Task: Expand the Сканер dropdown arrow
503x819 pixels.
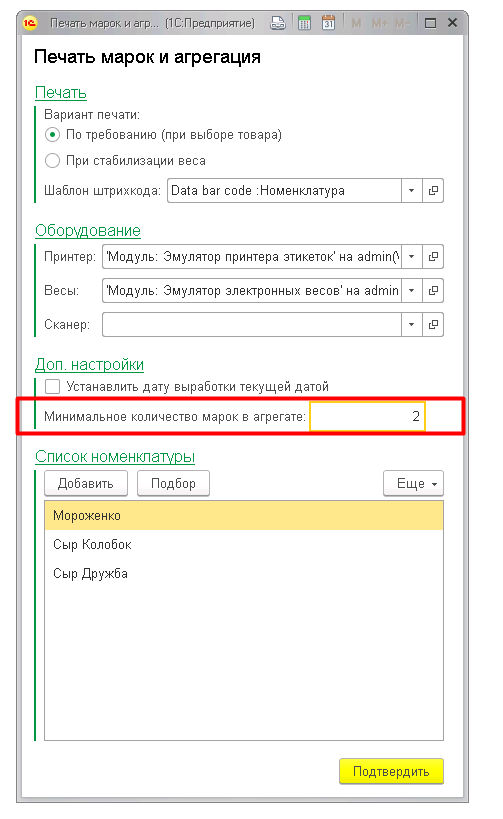Action: (412, 324)
